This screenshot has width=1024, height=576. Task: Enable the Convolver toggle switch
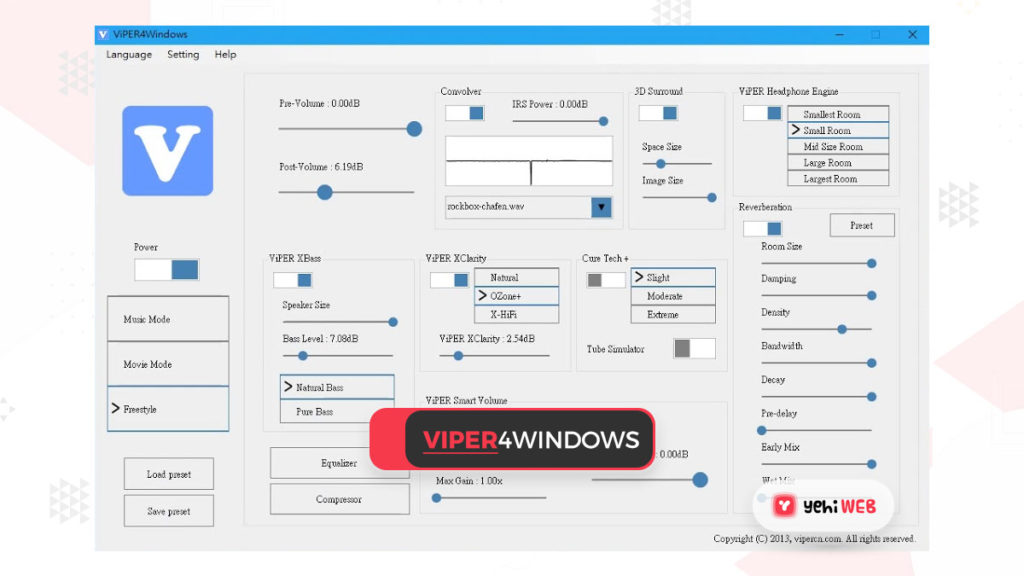coord(464,113)
